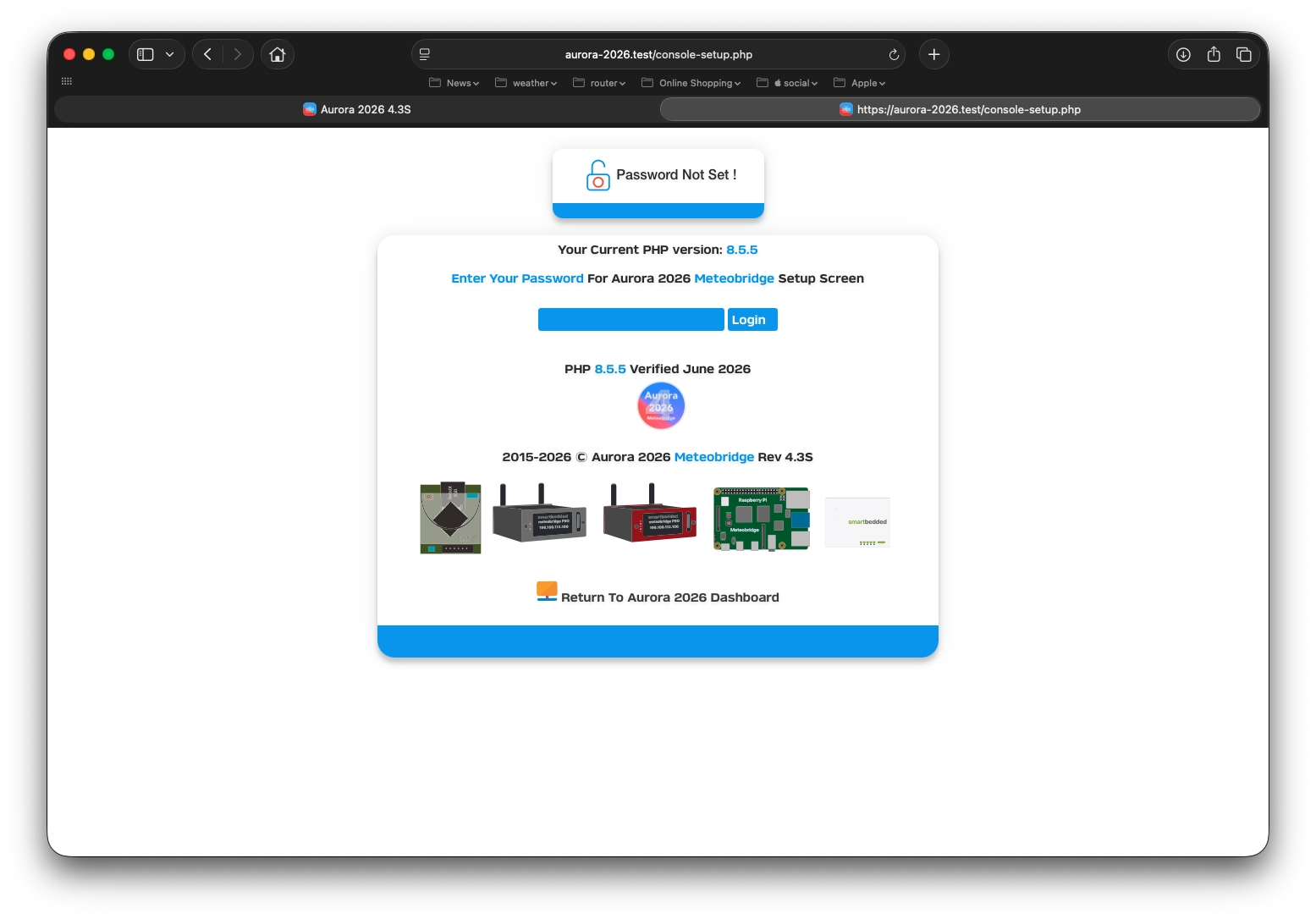The height and width of the screenshot is (919, 1316).
Task: Click the Safari sidebar toggle icon
Action: [146, 54]
